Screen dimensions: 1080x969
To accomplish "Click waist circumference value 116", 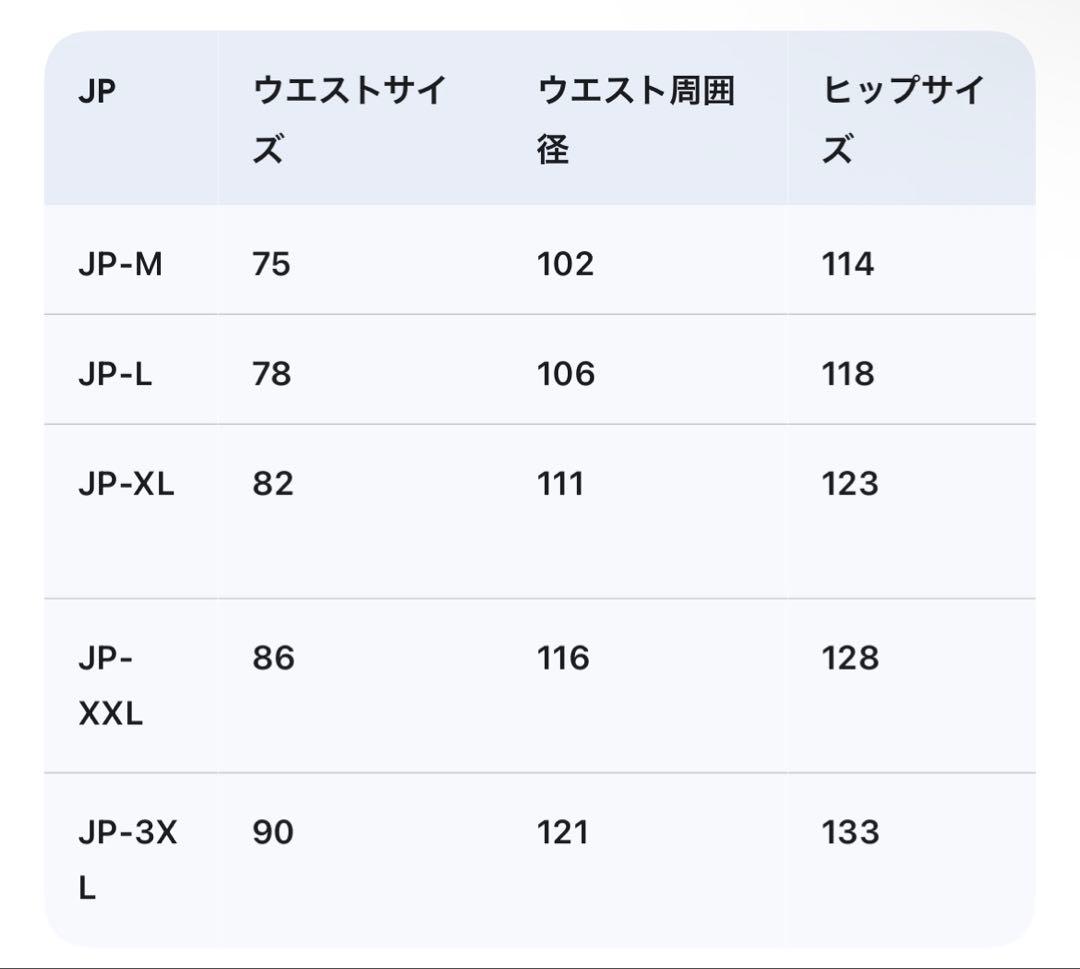I will pos(563,658).
